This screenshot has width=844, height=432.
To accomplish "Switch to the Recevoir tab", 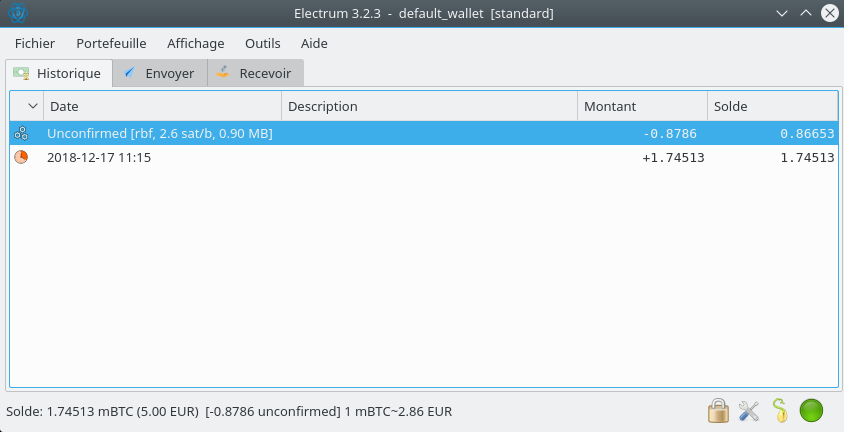I will (x=255, y=73).
